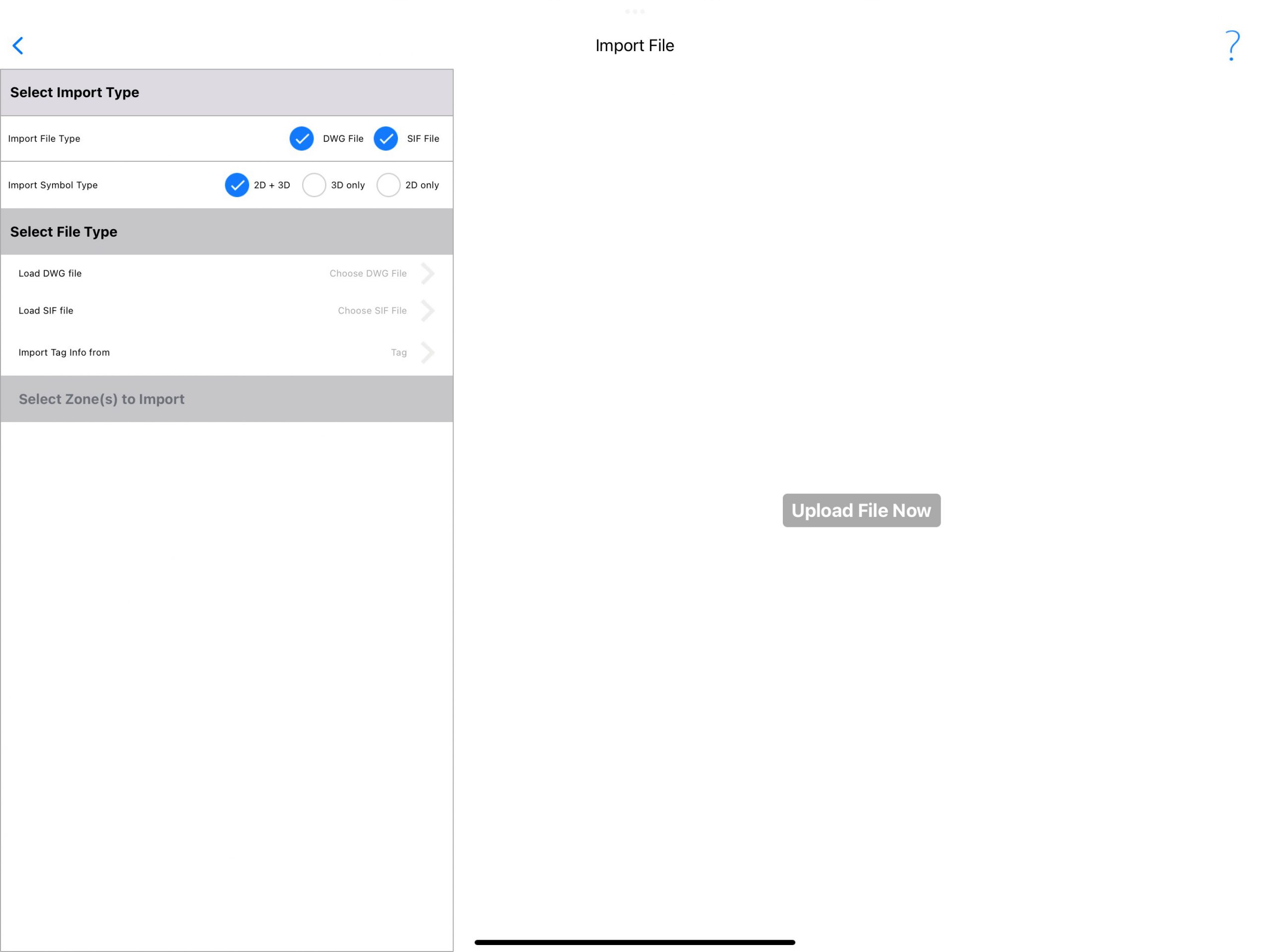Tap the home indicator bar at bottom
The height and width of the screenshot is (952, 1270).
coord(635,942)
